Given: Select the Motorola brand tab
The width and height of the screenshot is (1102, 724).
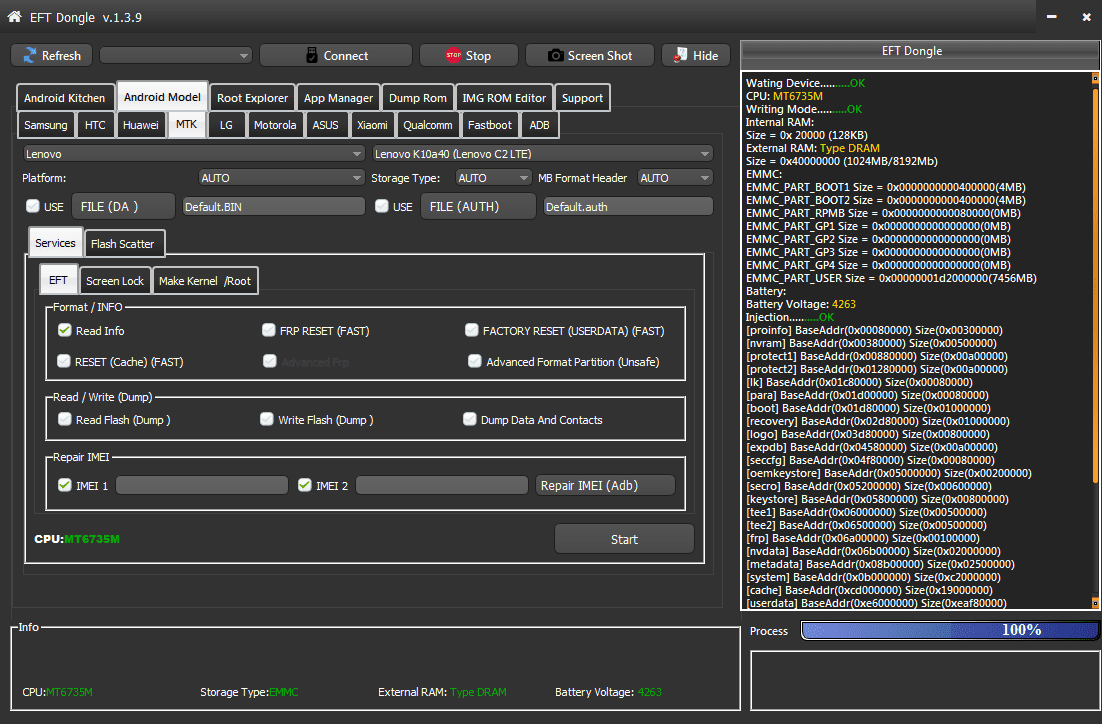Looking at the screenshot, I should click(275, 125).
